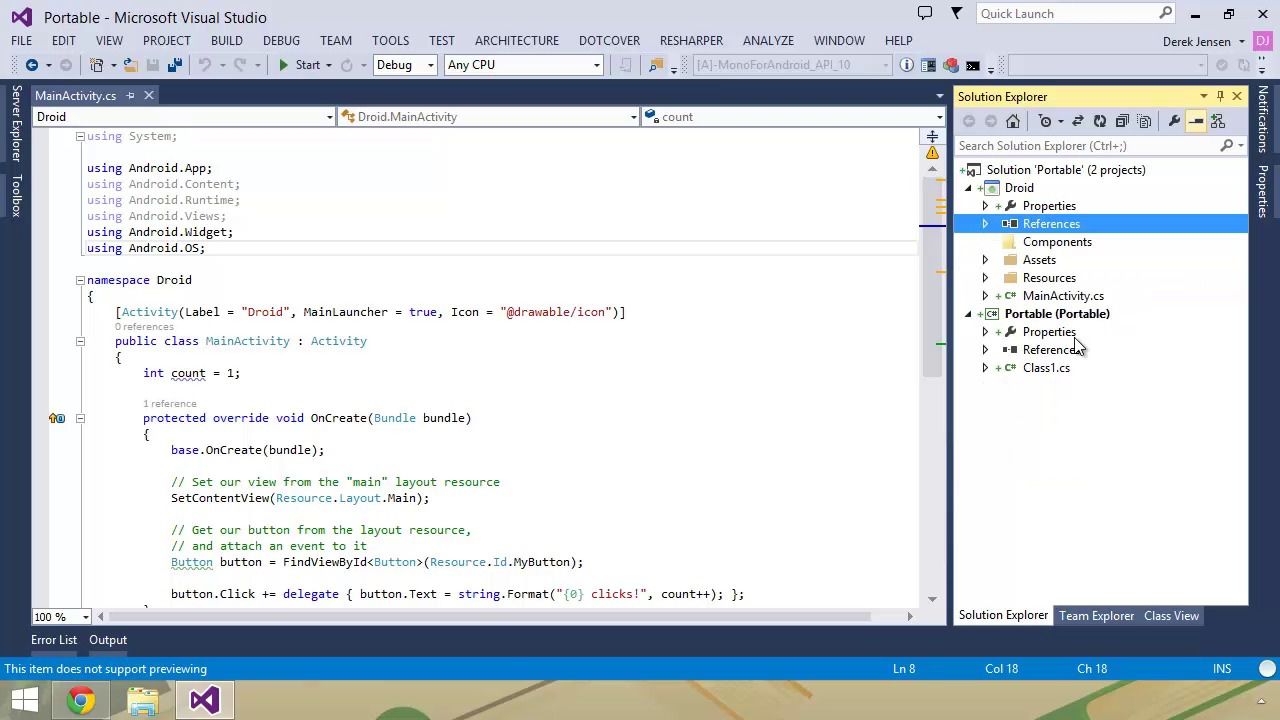Click the New Project toolbar icon

coord(97,65)
